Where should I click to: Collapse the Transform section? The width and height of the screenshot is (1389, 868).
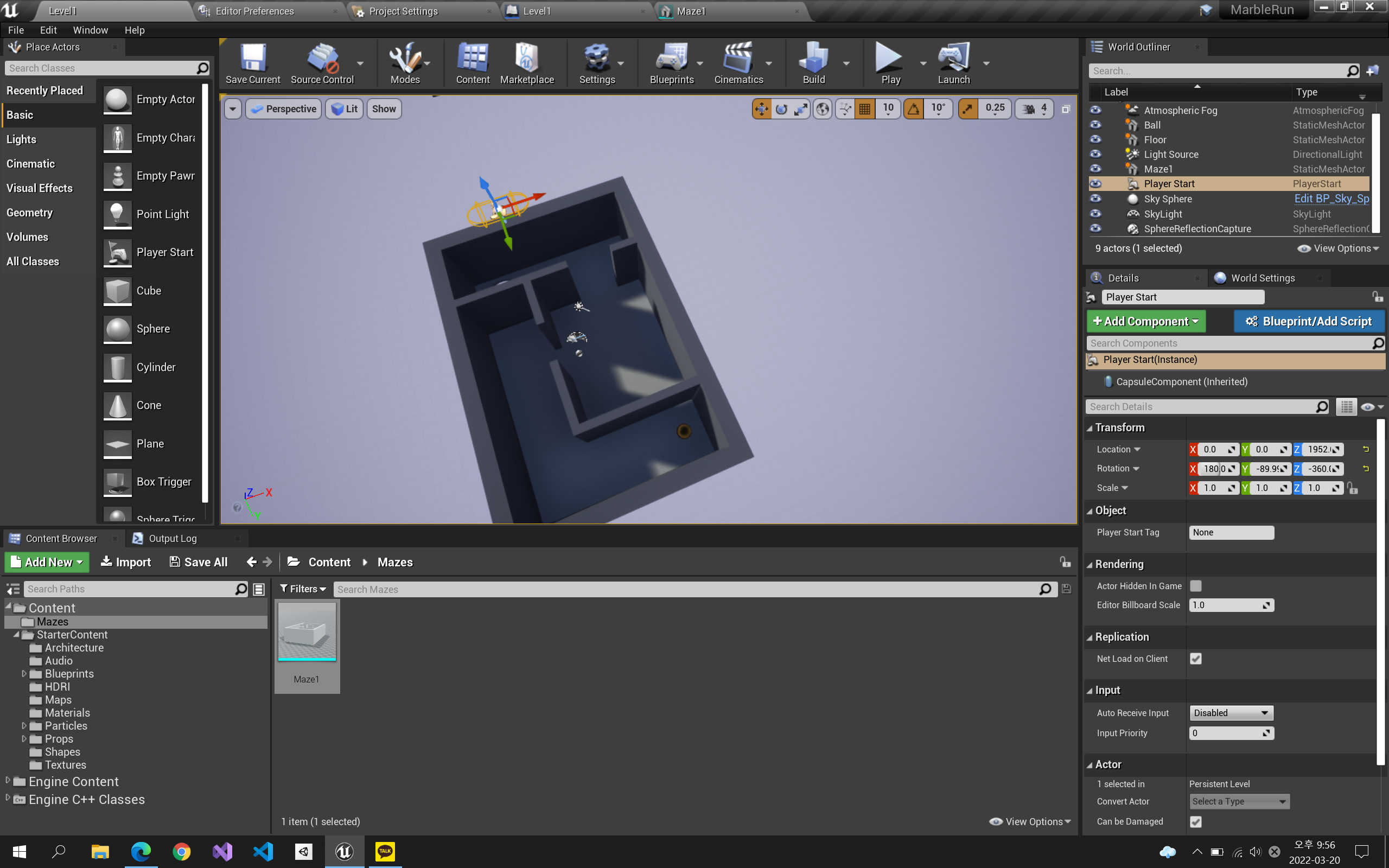(1089, 428)
